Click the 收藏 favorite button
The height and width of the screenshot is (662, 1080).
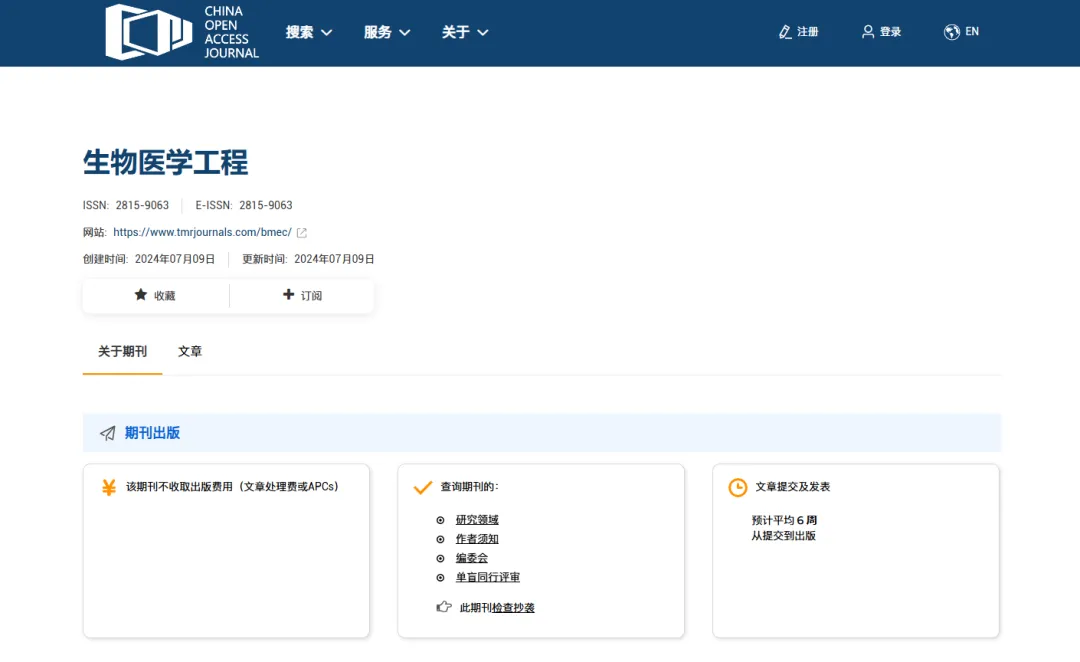pos(156,296)
